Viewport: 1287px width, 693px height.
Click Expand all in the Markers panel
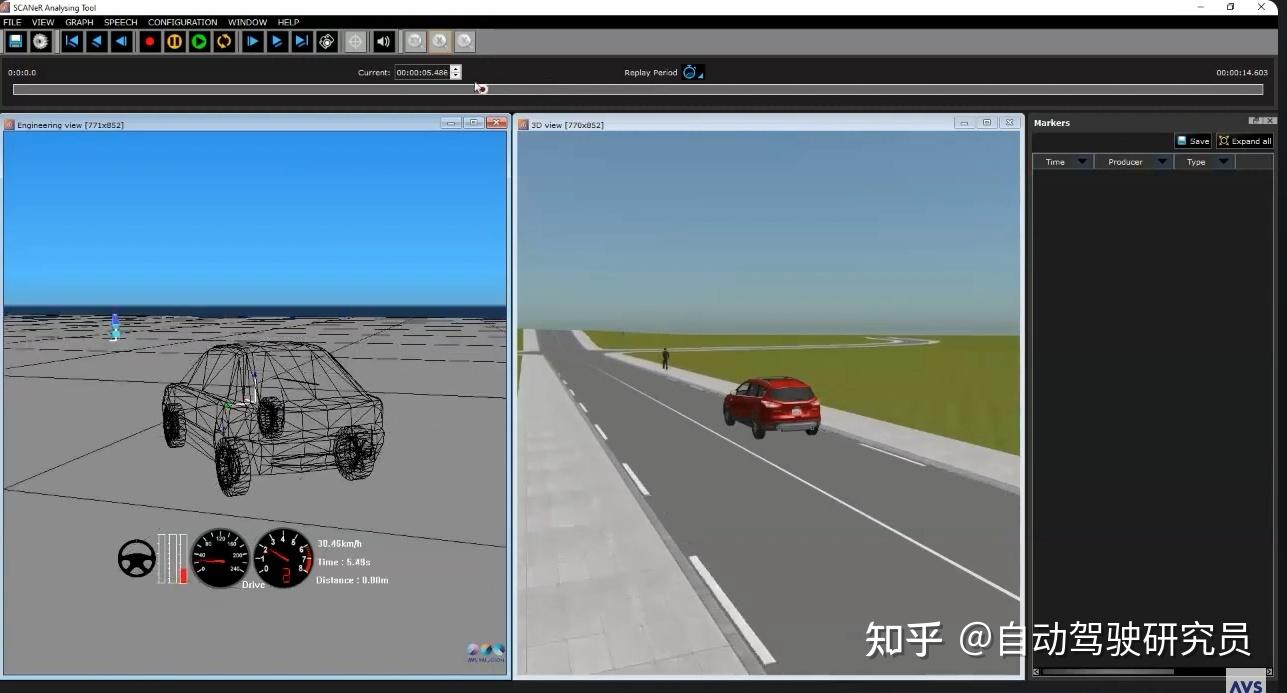click(x=1245, y=140)
